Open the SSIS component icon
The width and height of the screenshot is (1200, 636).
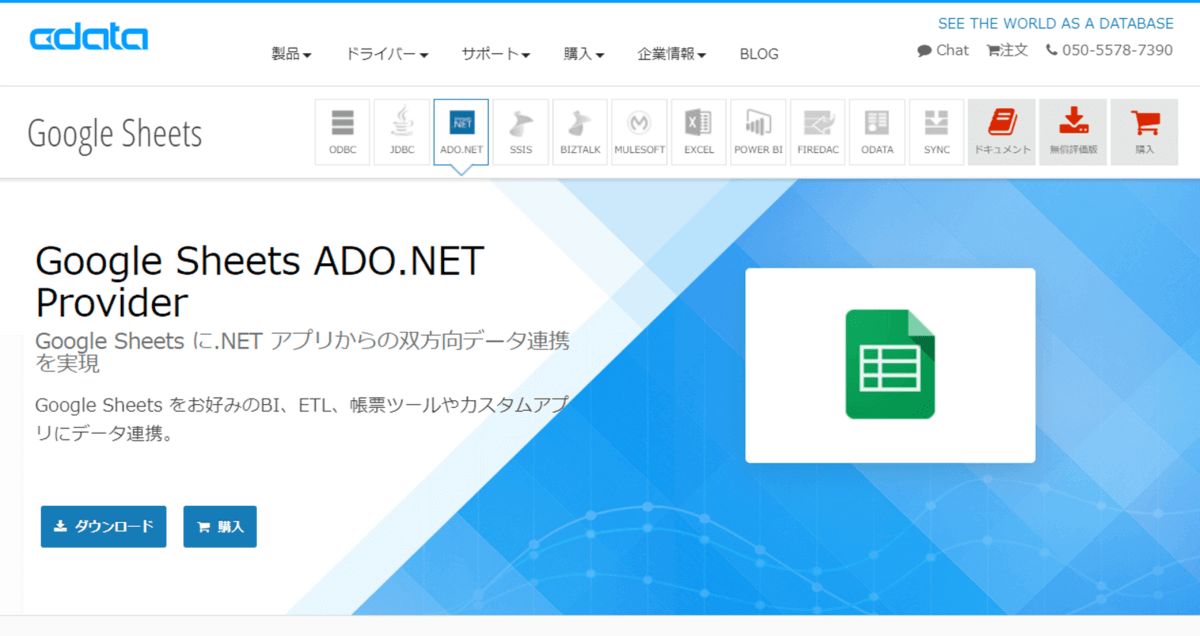pos(521,132)
